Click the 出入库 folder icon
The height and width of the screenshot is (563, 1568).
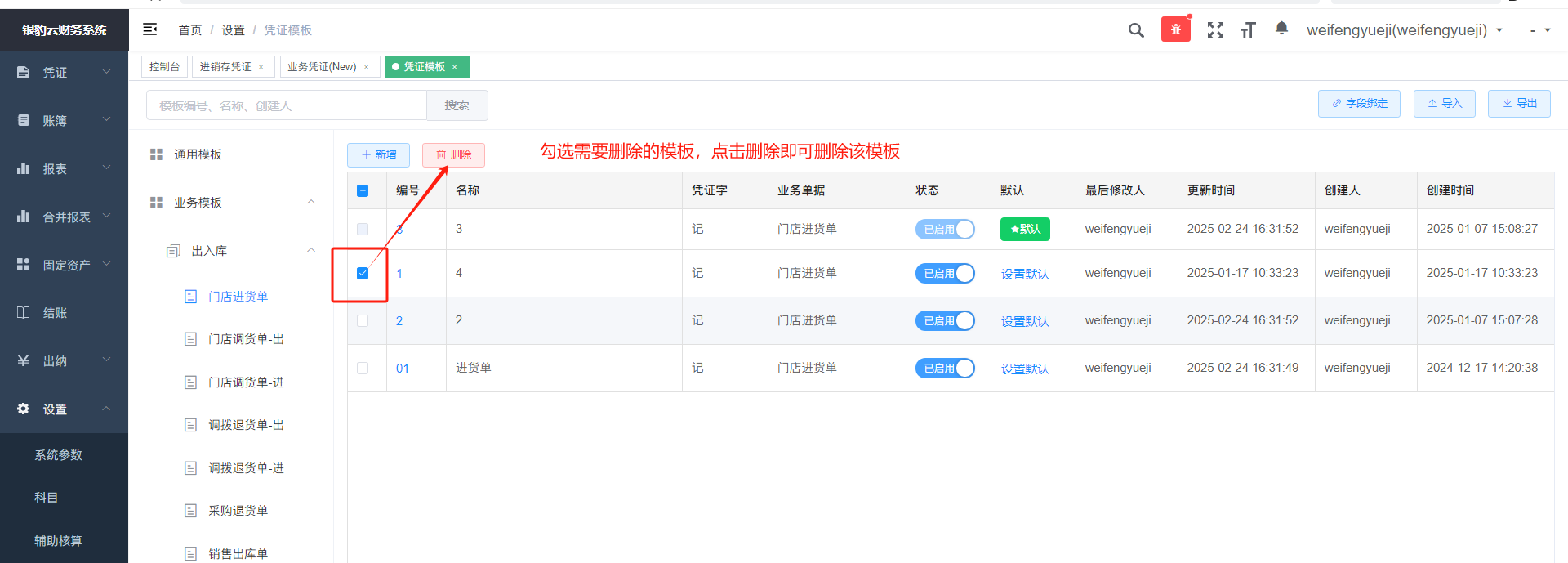[173, 251]
